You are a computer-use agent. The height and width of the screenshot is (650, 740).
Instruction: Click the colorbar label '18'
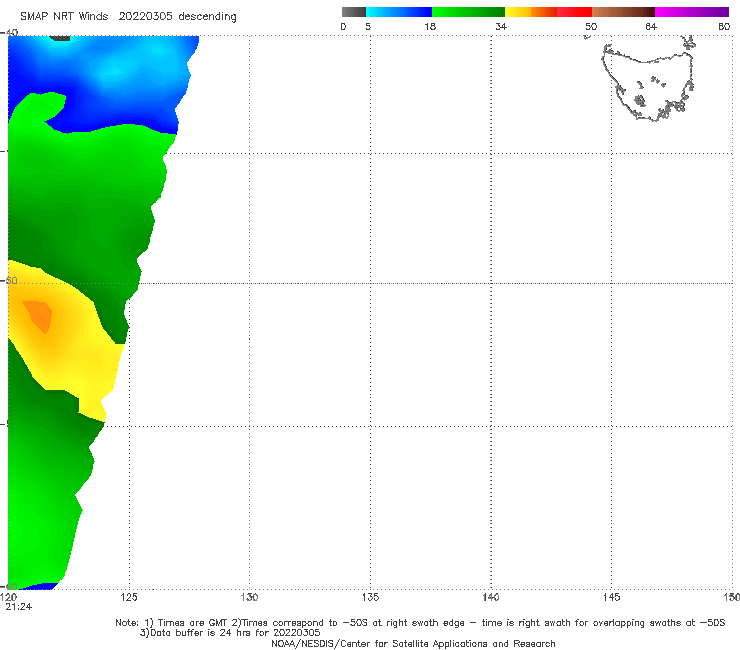[430, 27]
